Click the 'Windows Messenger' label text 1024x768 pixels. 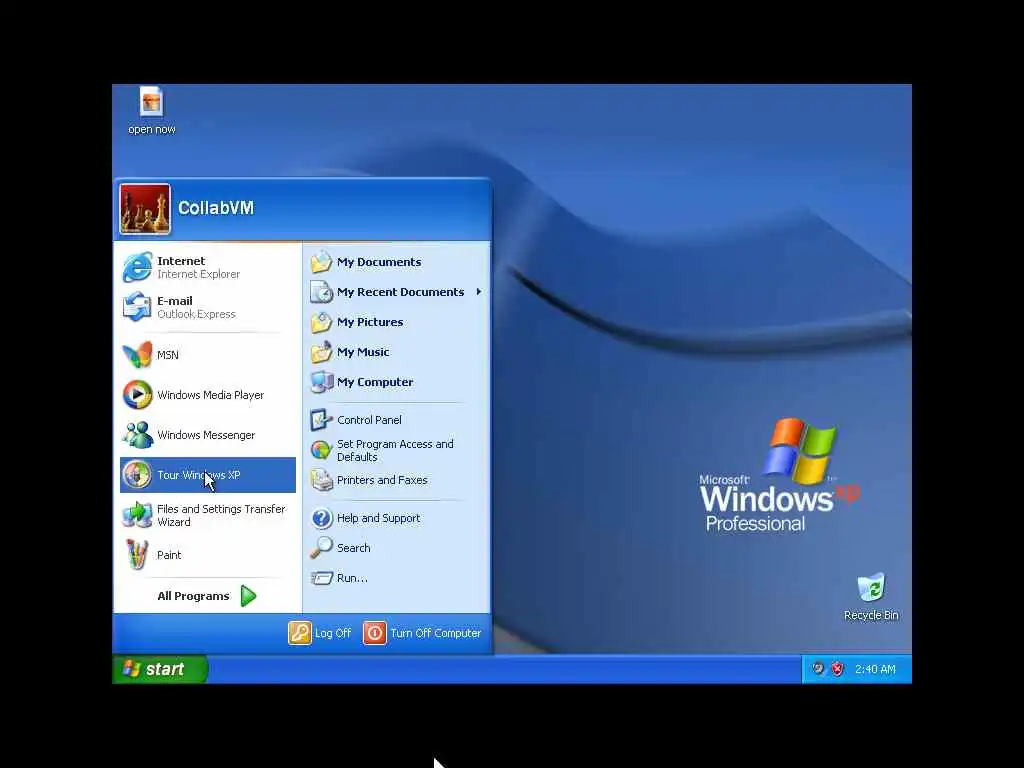206,435
